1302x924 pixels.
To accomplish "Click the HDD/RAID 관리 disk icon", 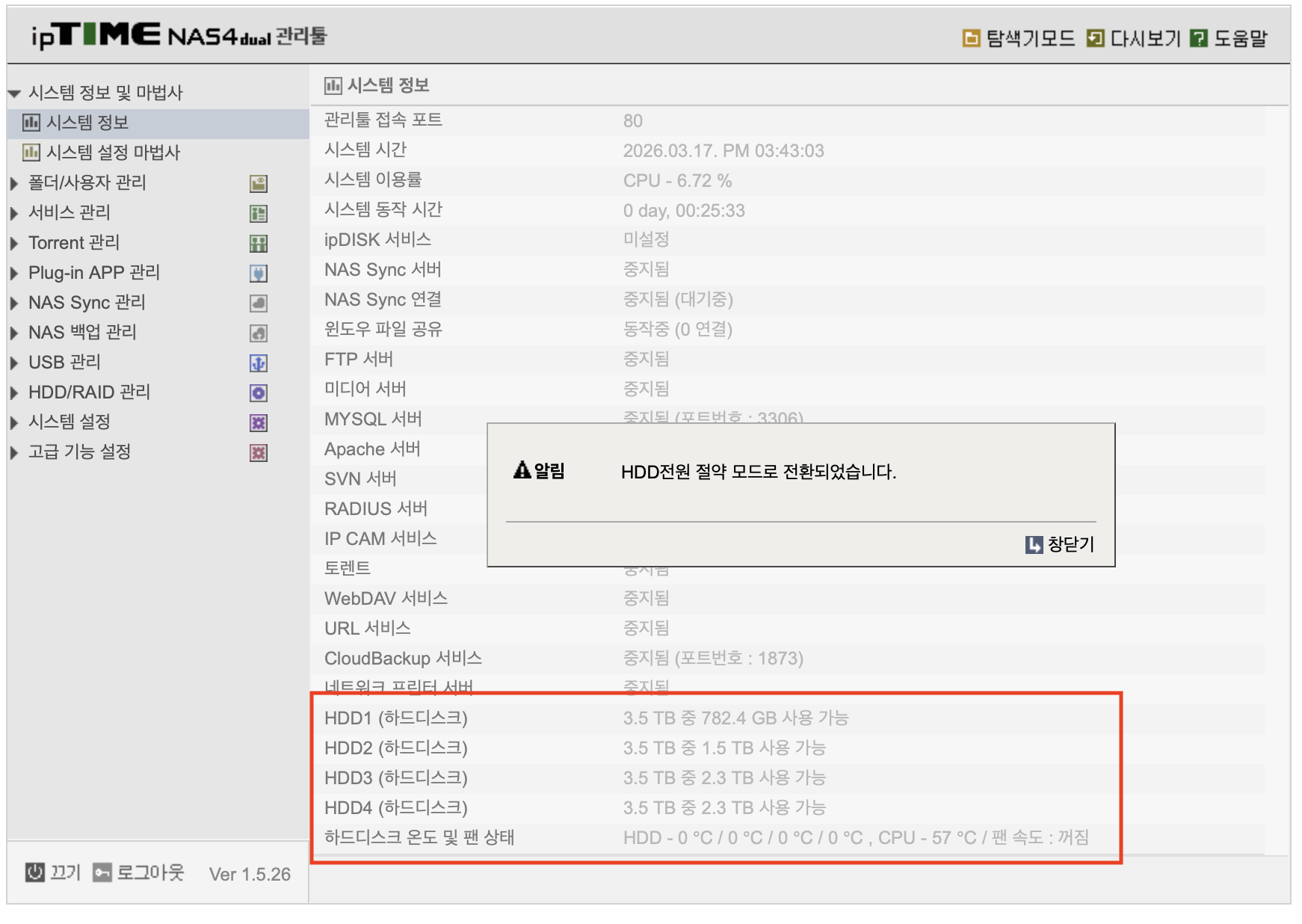I will [259, 392].
